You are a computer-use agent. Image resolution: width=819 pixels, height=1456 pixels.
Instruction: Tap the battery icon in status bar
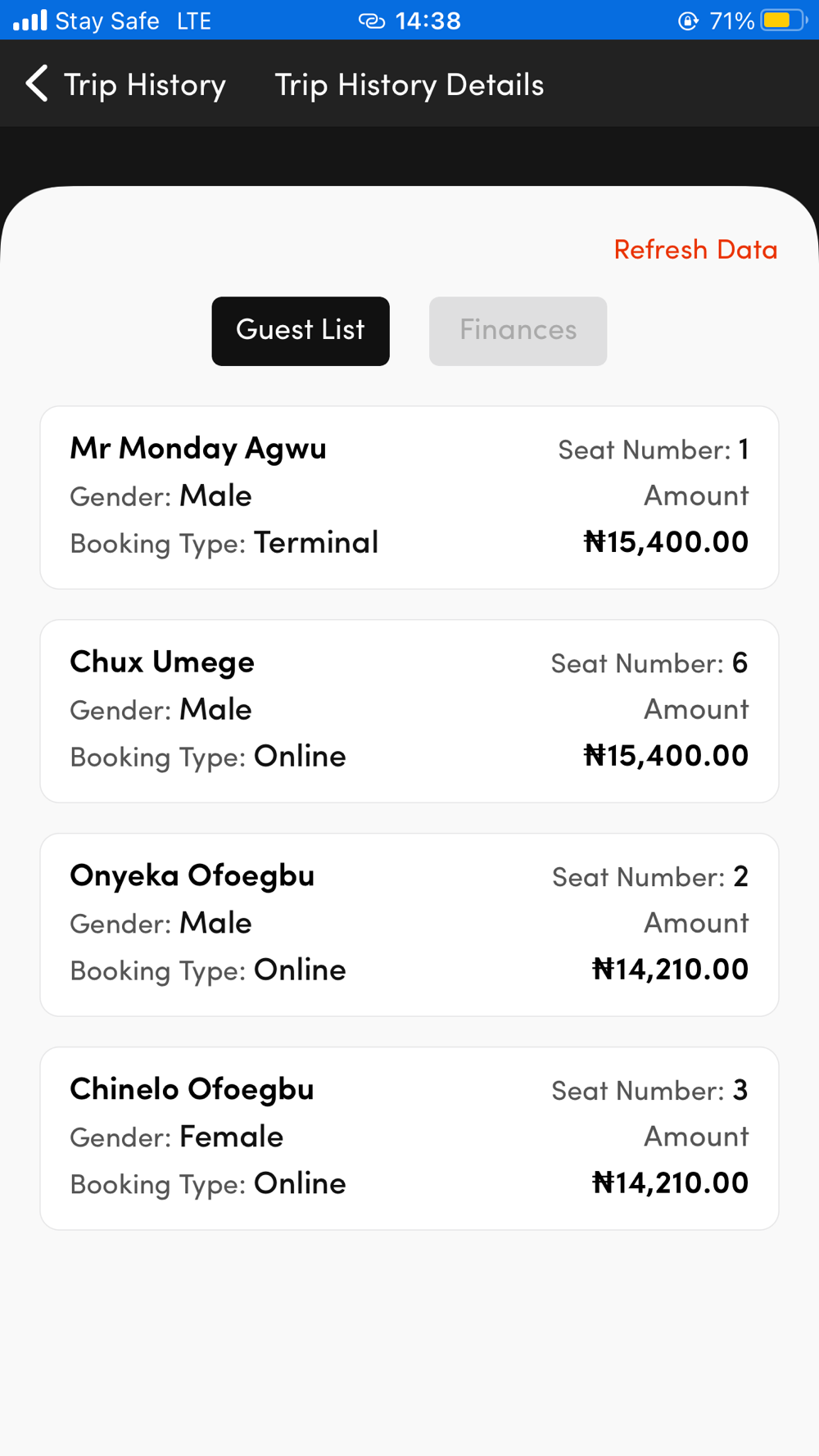coord(784,20)
